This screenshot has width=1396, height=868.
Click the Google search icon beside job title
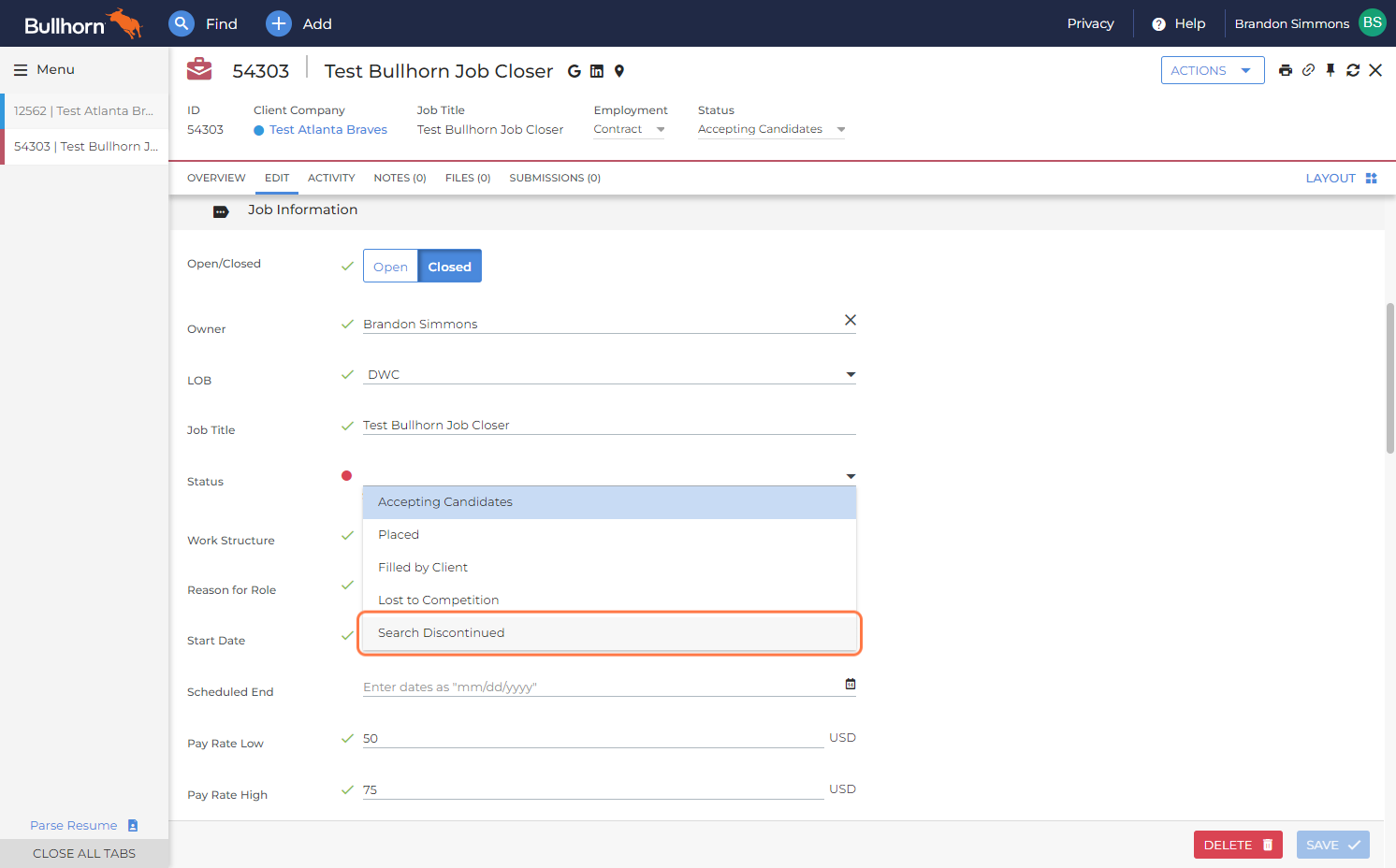click(x=574, y=71)
